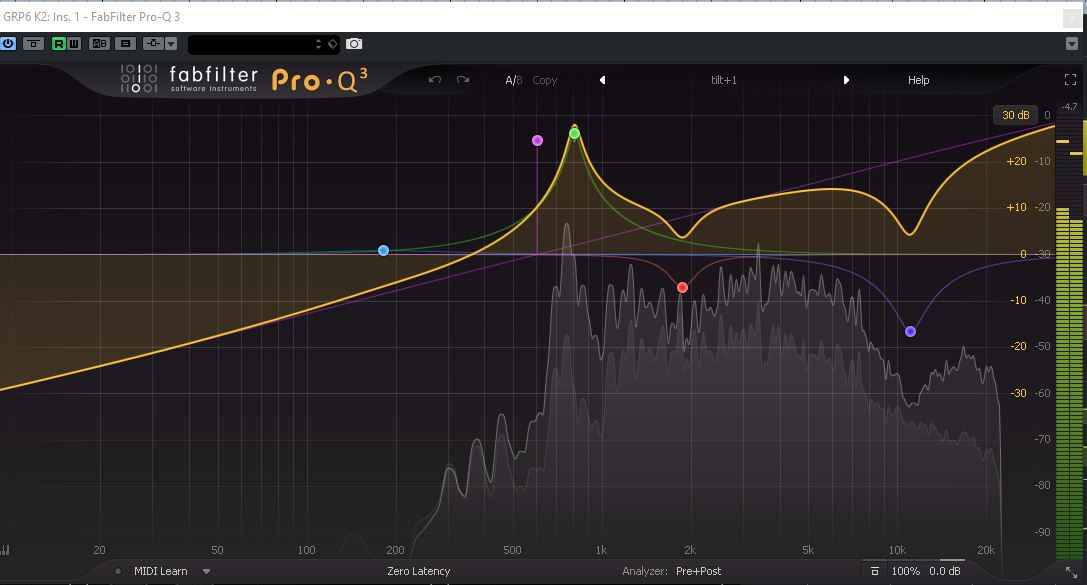Open host window menu triangle at top right
The height and width of the screenshot is (585, 1087).
(1072, 44)
